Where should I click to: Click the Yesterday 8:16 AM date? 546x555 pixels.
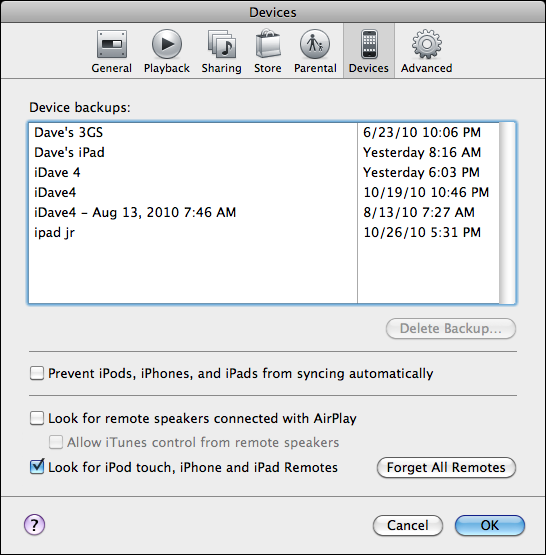422,153
